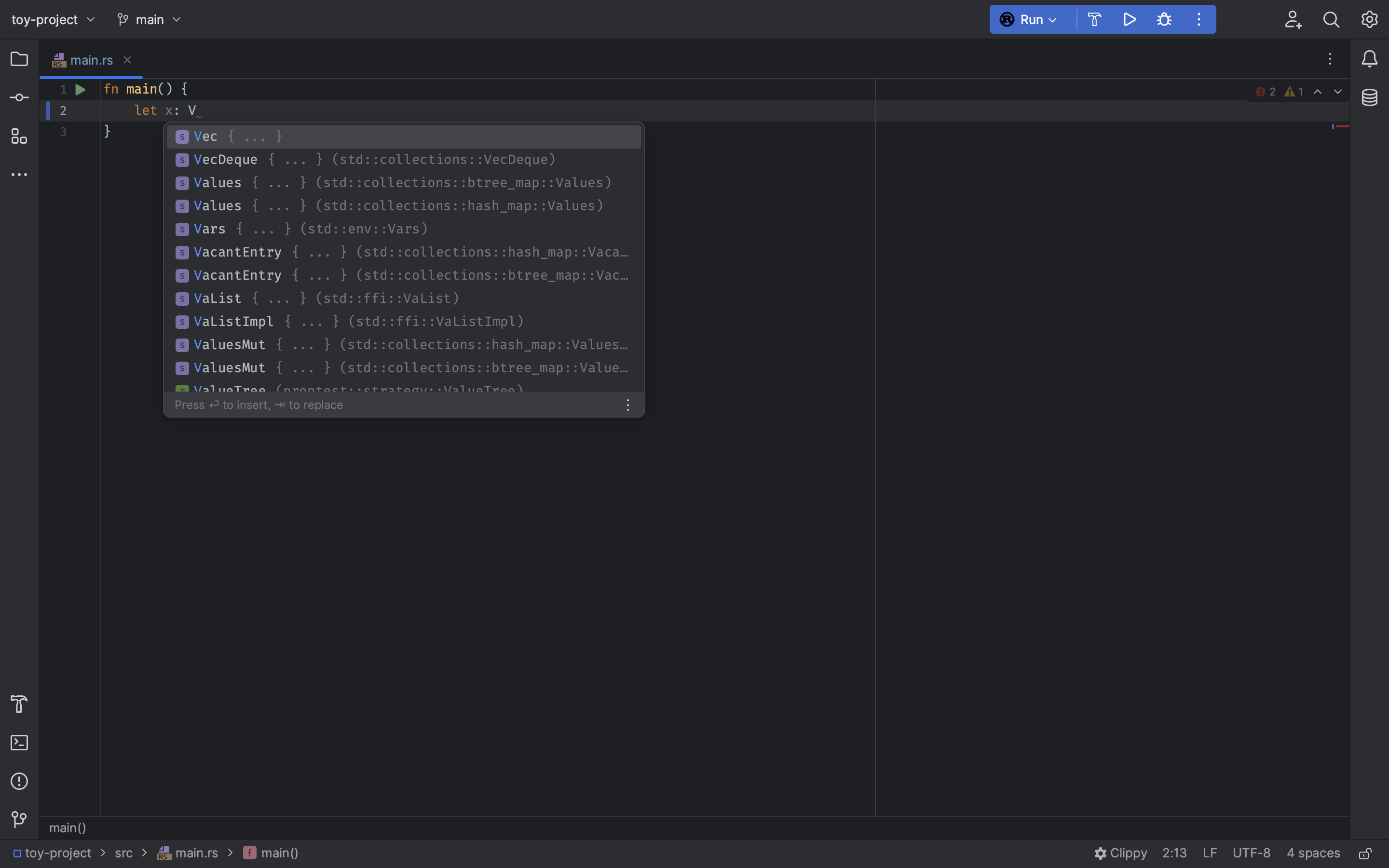The image size is (1389, 868).
Task: Select VaList completion suggestion
Action: 404,298
